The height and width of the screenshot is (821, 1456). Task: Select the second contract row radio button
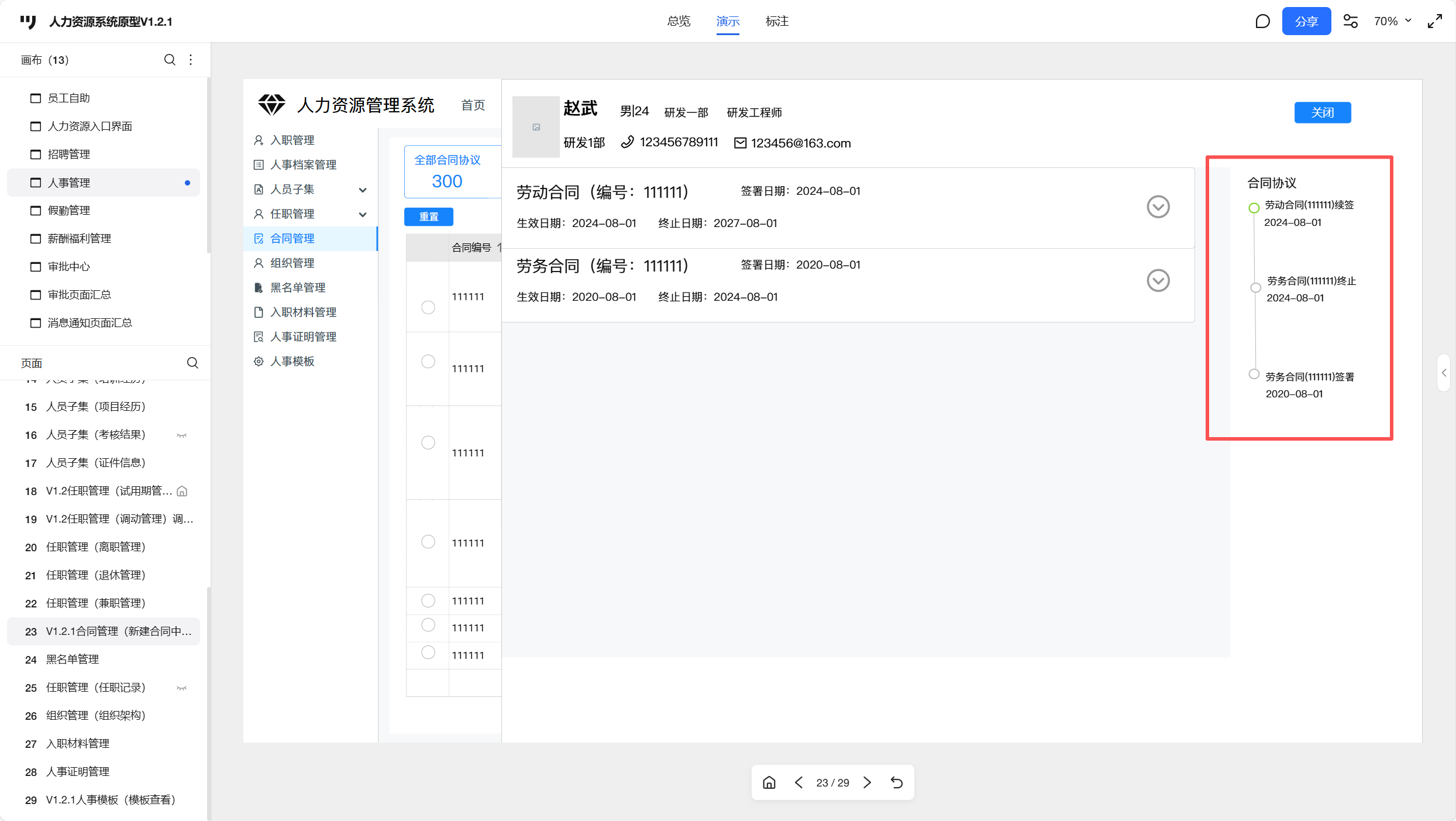(428, 362)
